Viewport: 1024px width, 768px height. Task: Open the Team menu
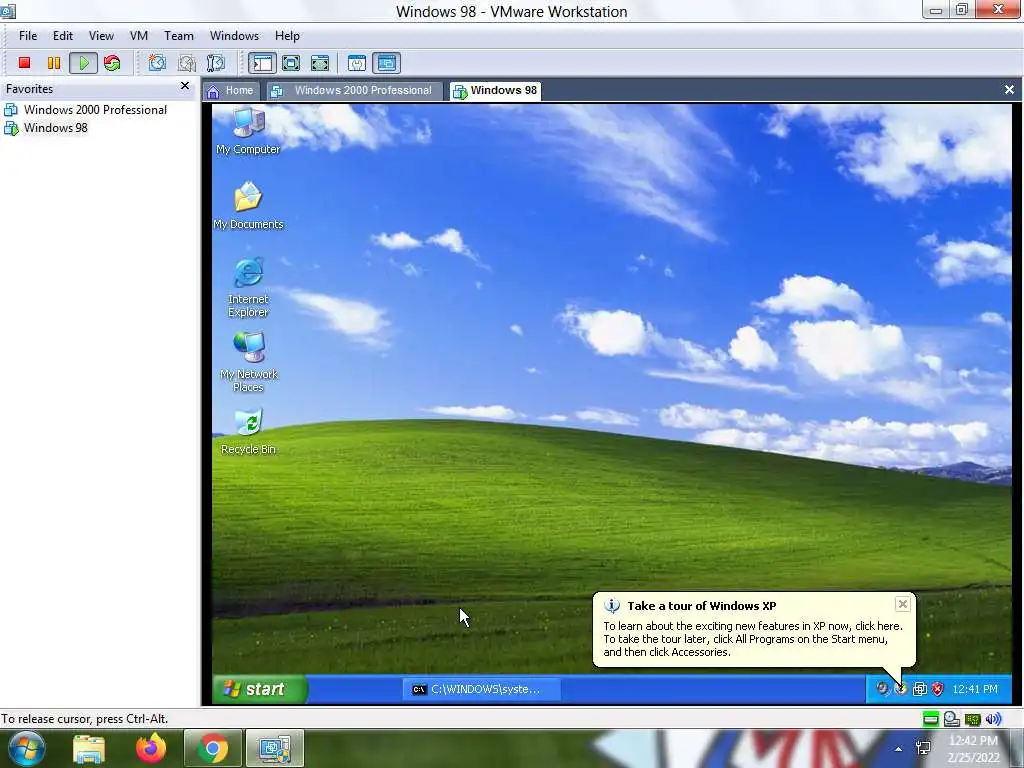coord(178,36)
